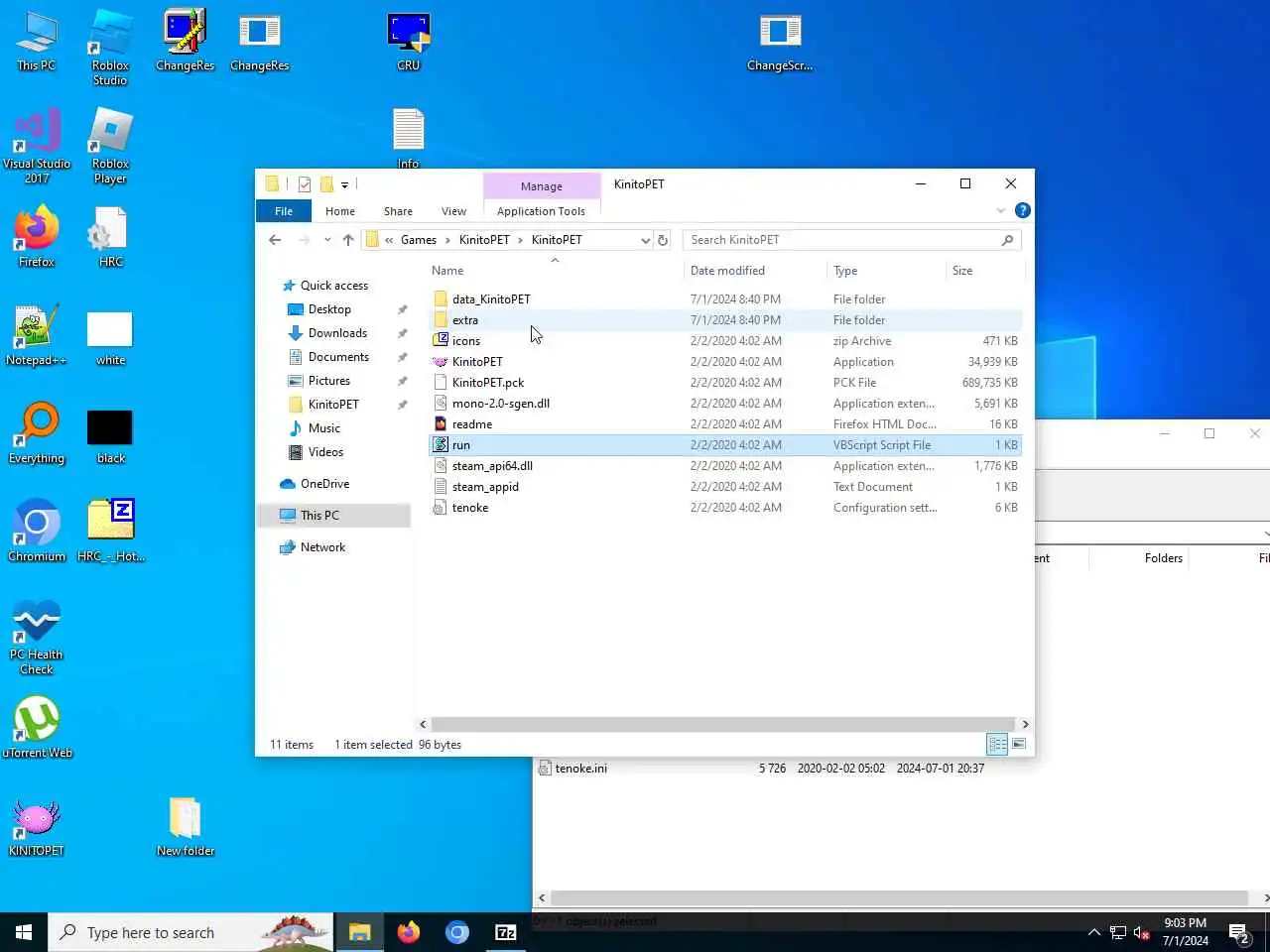Viewport: 1270px width, 952px height.
Task: Switch to Large icons view button
Action: pyautogui.click(x=1019, y=745)
